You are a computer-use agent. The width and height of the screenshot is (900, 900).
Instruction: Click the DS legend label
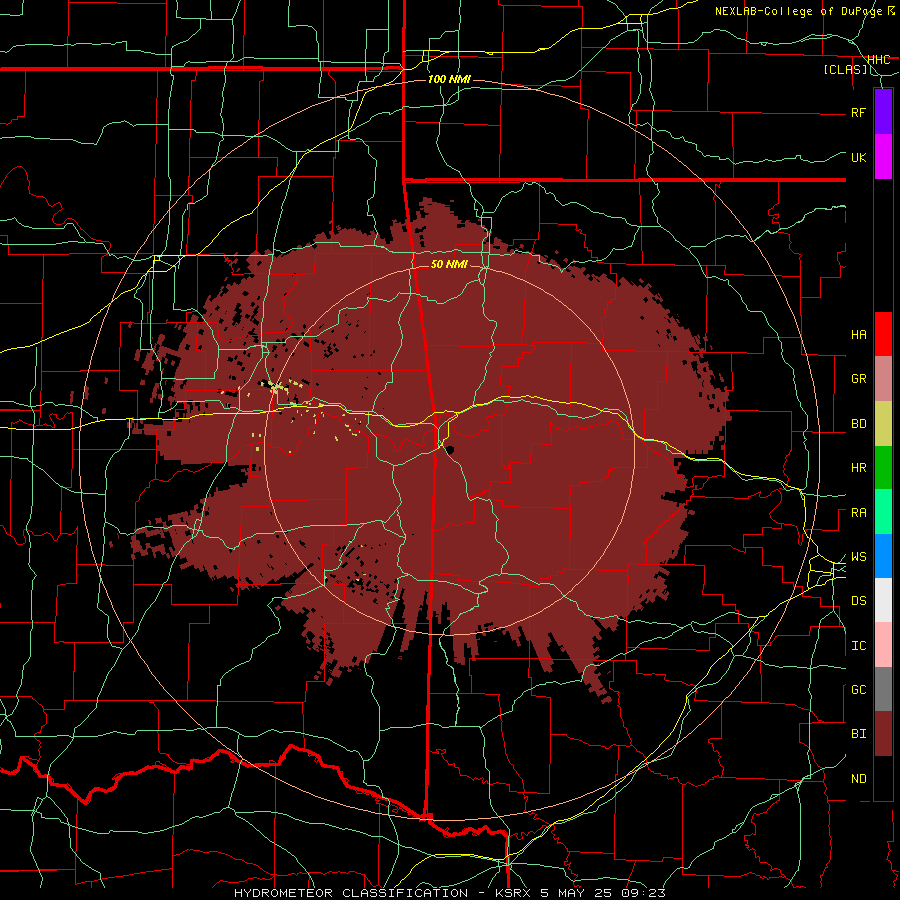point(858,601)
